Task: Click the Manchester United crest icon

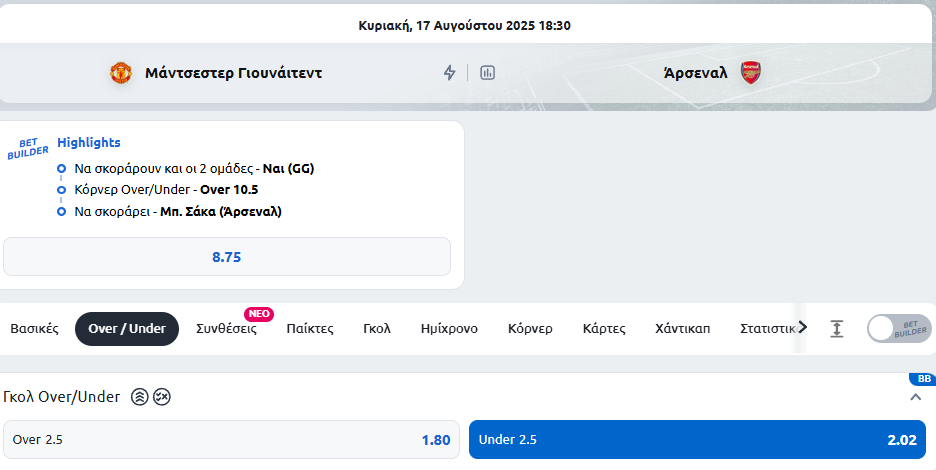Action: pyautogui.click(x=121, y=73)
